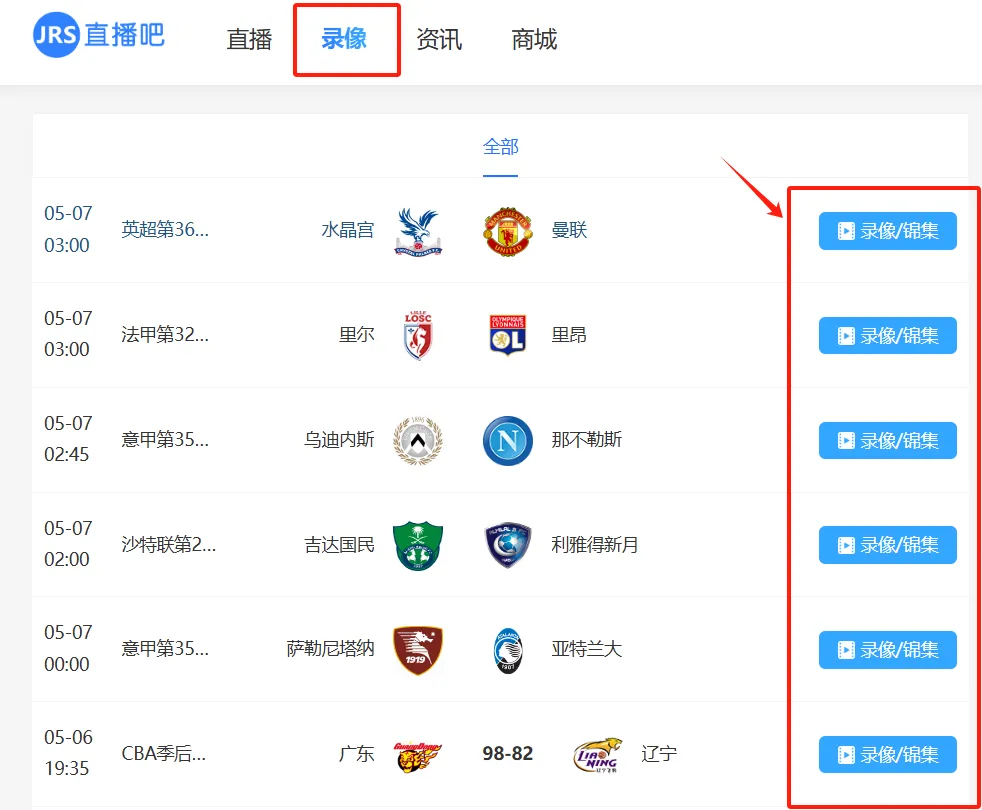The image size is (982, 810).
Task: Click the 意甲第35... link in 乌迪内斯 row
Action: [x=165, y=439]
